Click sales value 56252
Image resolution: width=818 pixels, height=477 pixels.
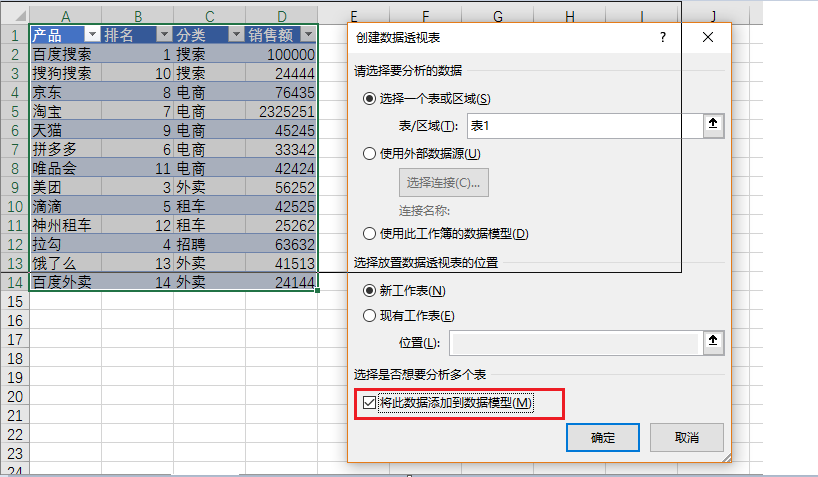click(281, 187)
